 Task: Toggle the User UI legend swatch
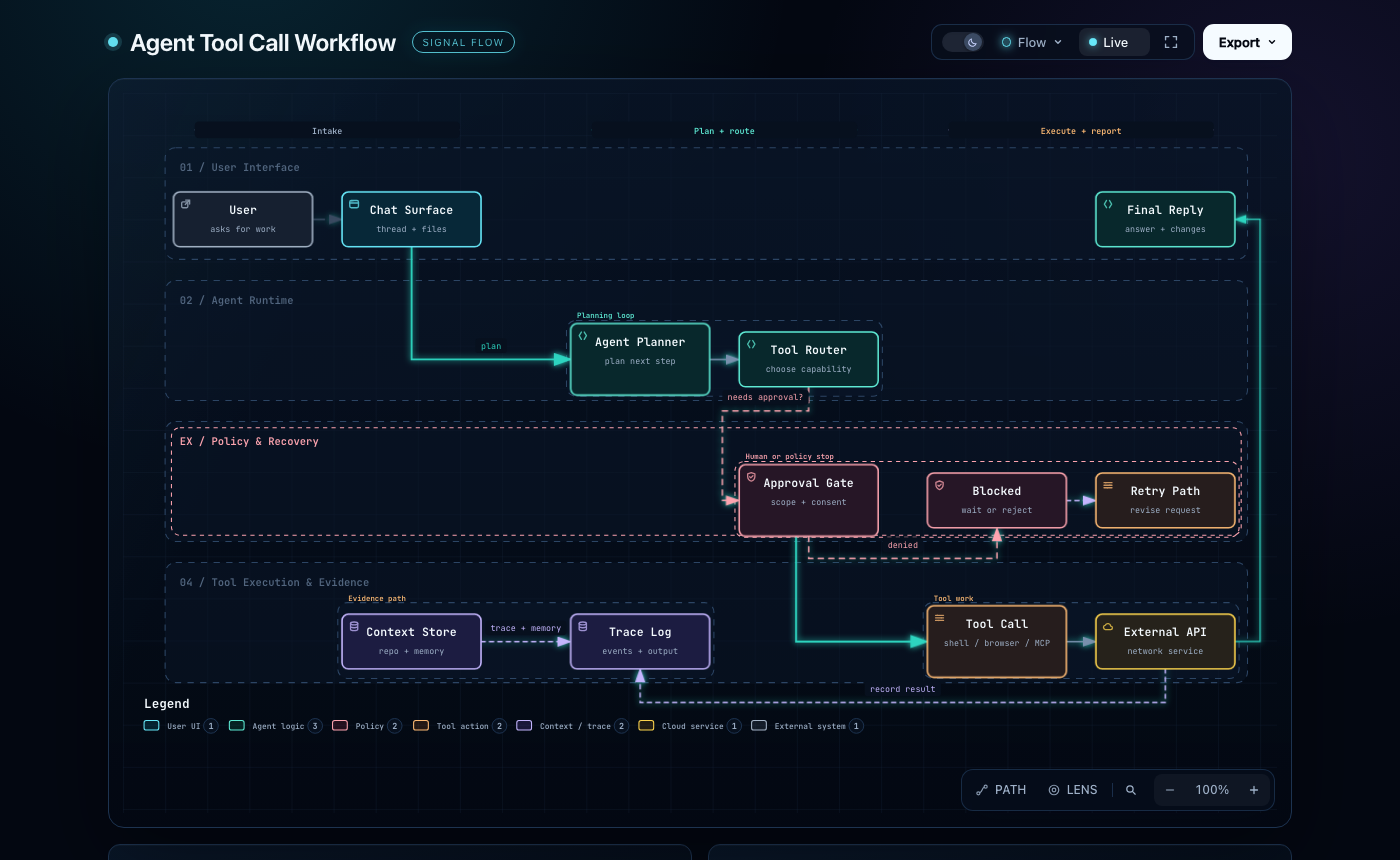151,726
